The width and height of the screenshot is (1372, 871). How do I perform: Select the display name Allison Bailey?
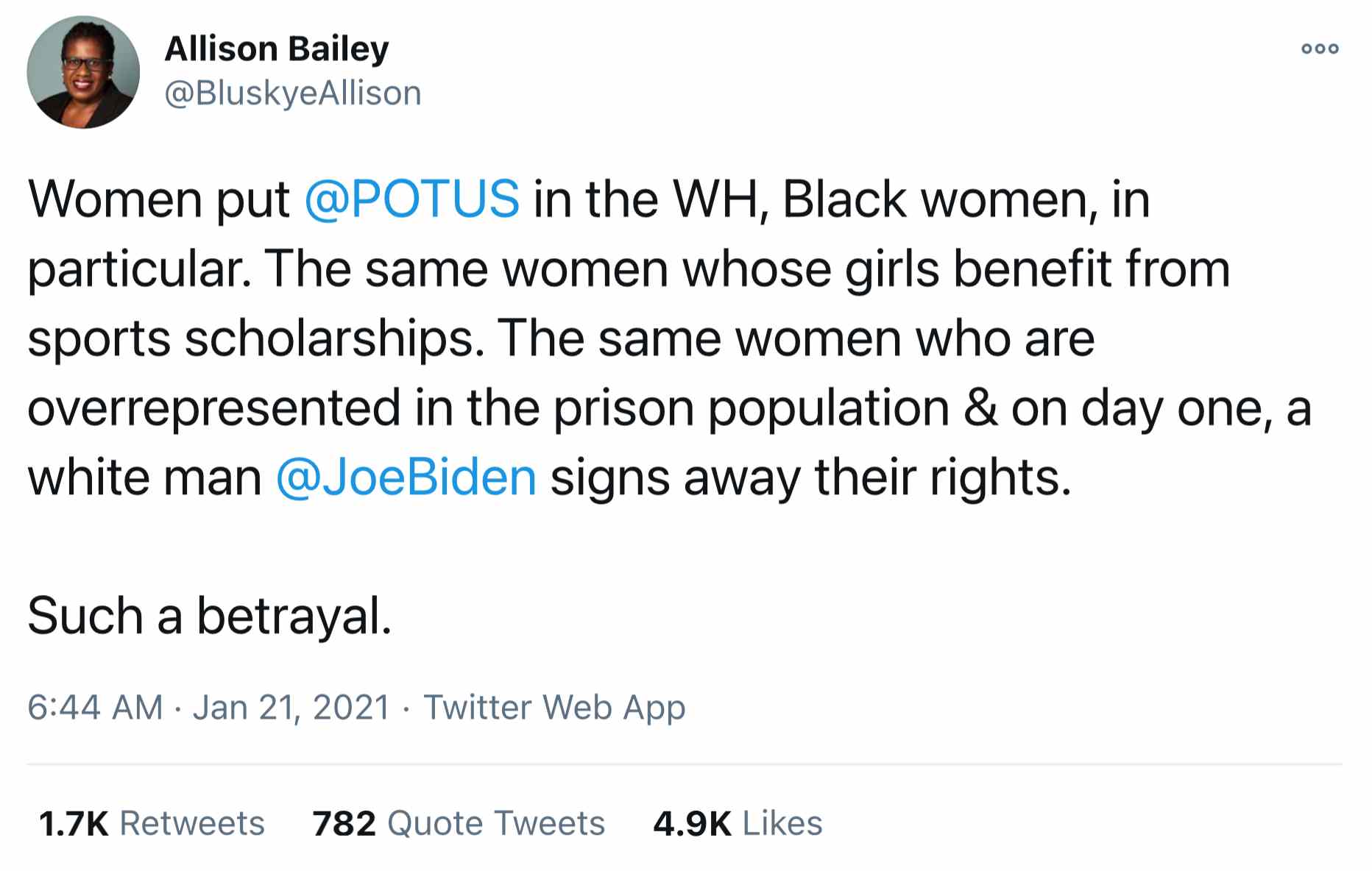point(277,49)
